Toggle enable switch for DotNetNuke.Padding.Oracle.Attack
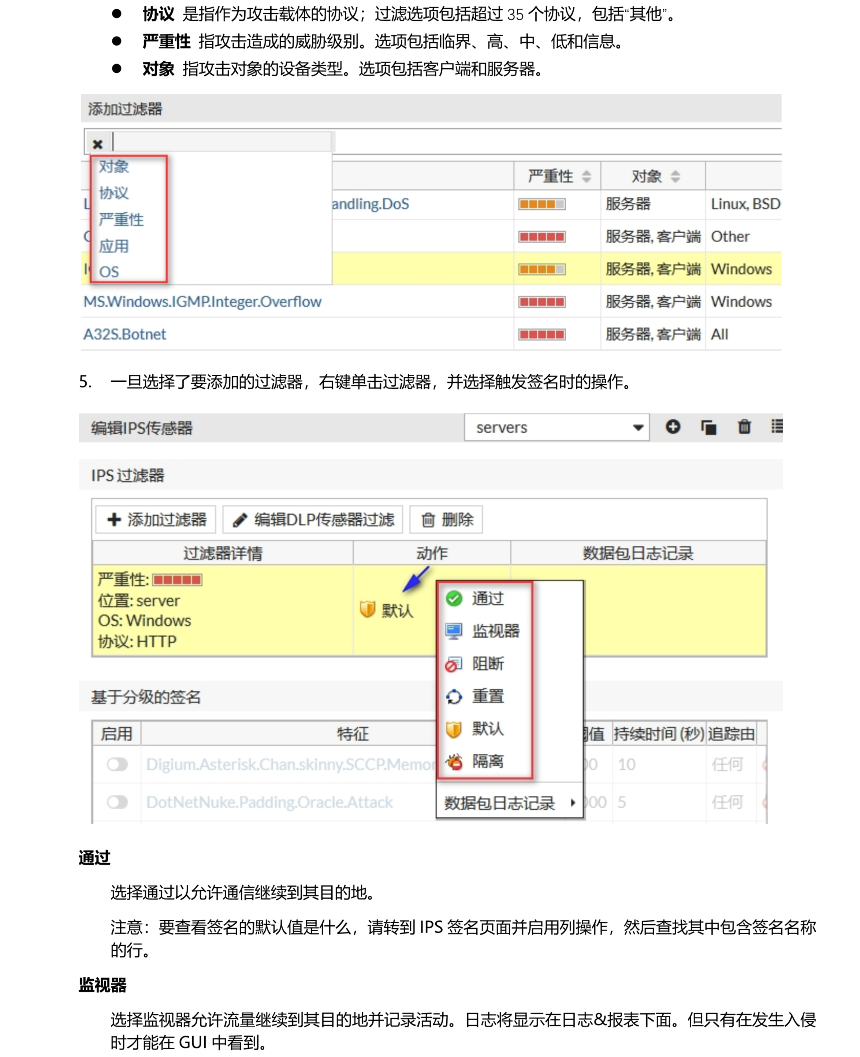Screen dimensions: 860x1057 (117, 802)
